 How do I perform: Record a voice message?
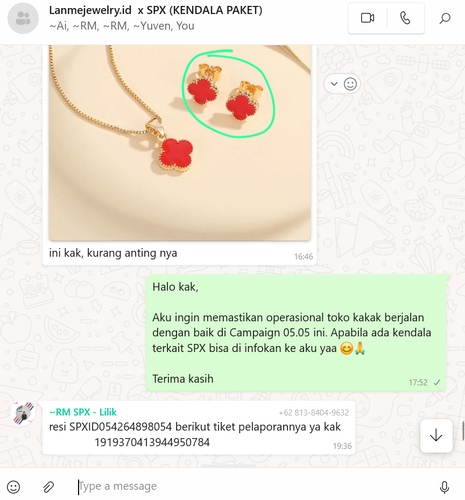(444, 487)
